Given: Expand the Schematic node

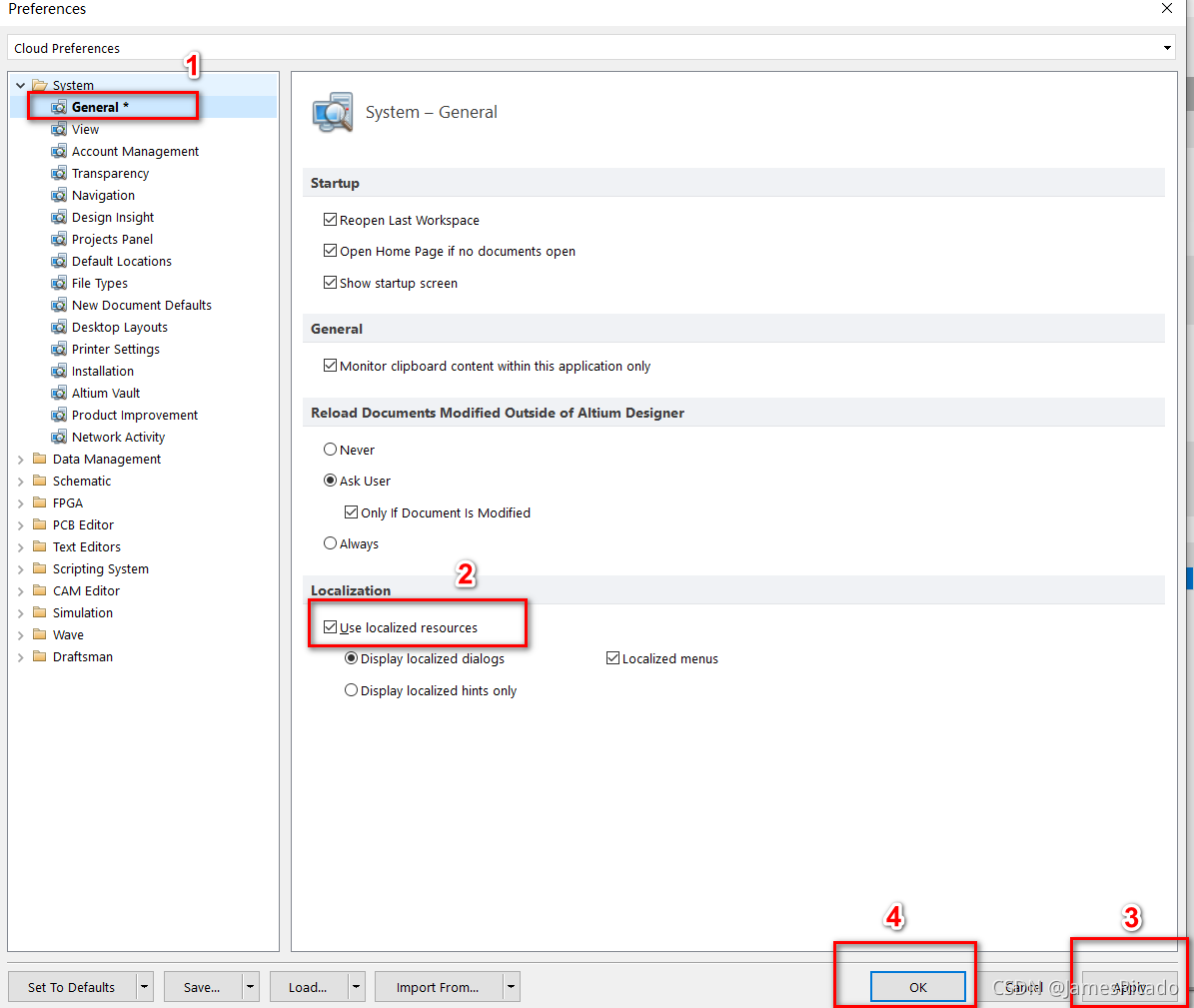Looking at the screenshot, I should [x=21, y=482].
